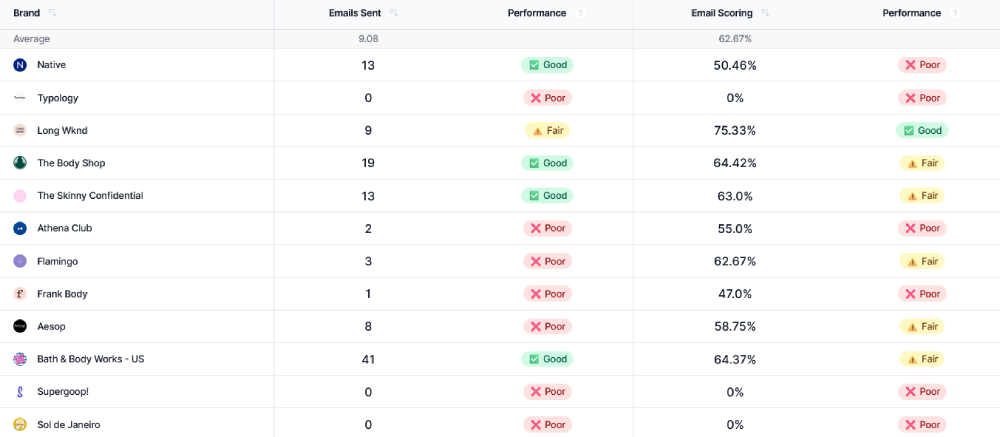
Task: Click Long Wknd's 9 emails sent
Action: pyautogui.click(x=368, y=130)
